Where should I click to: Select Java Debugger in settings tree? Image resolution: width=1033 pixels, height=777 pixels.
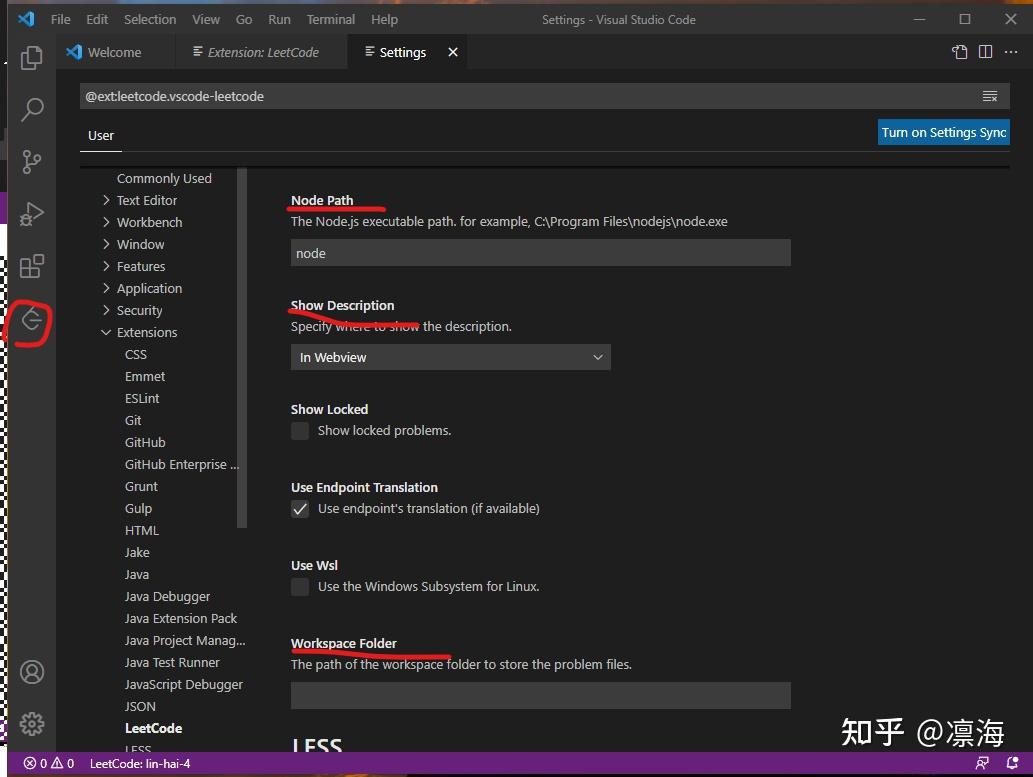(x=167, y=596)
